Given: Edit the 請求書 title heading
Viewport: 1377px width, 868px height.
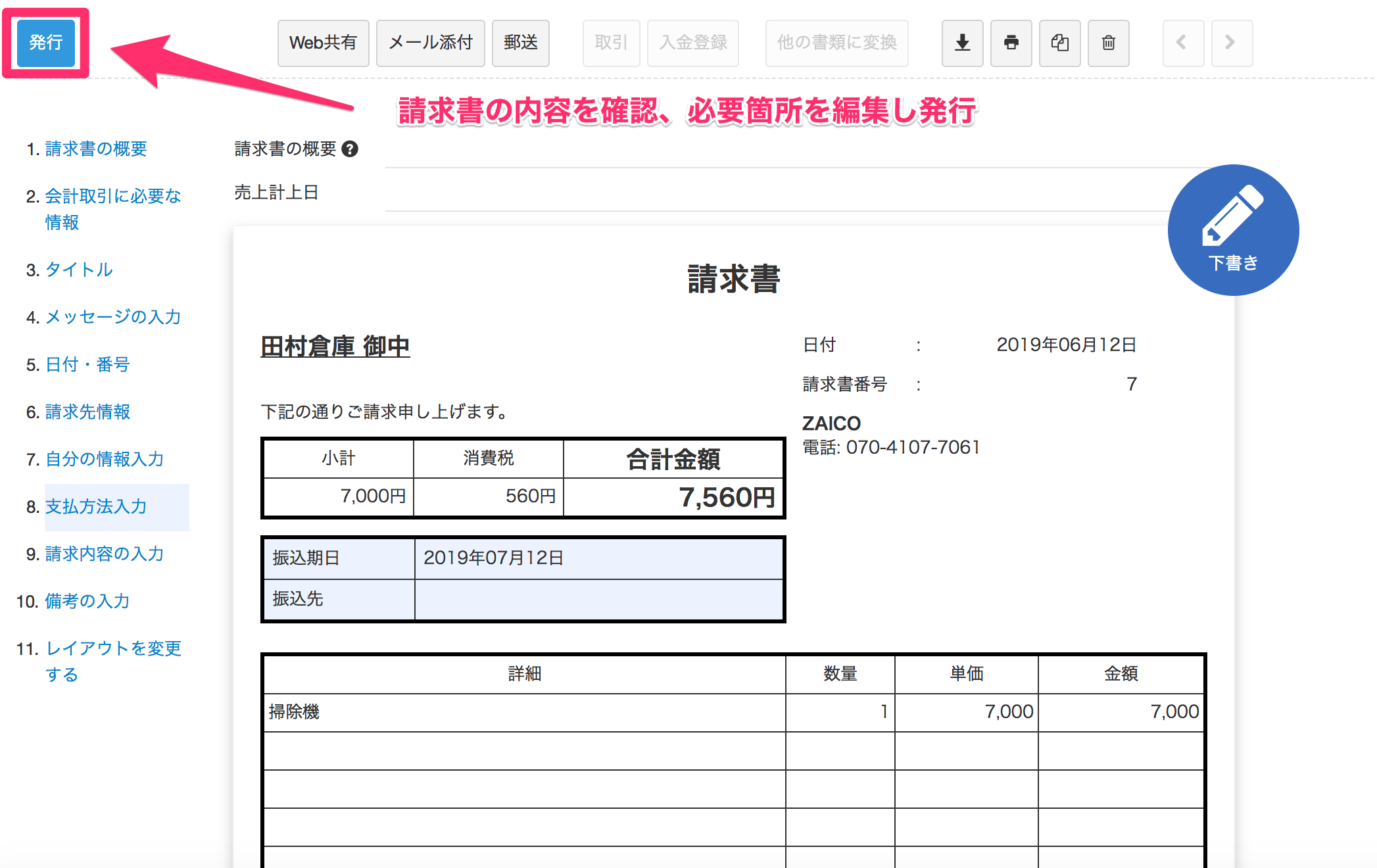Looking at the screenshot, I should tap(734, 279).
